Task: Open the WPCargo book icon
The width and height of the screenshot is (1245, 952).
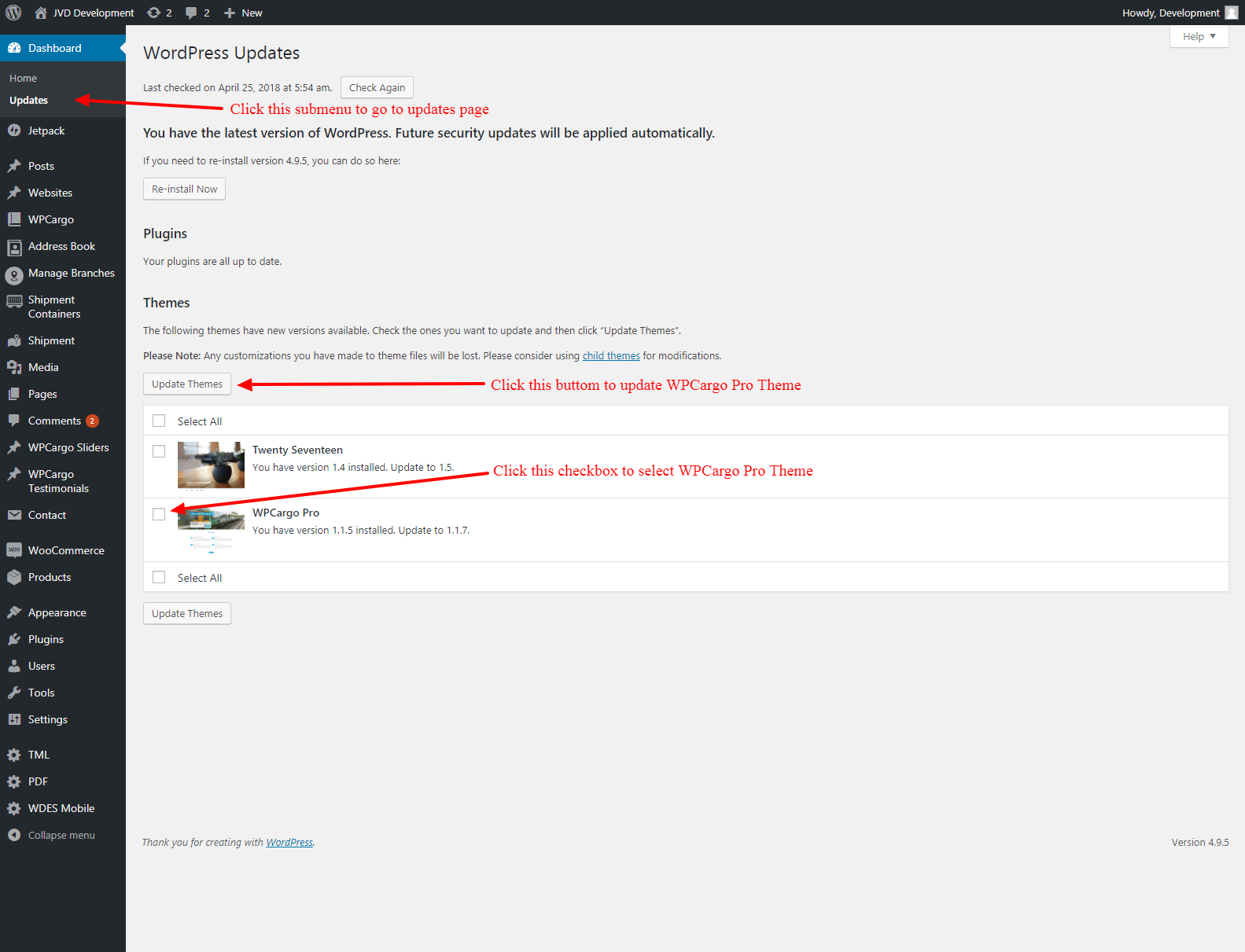Action: (x=14, y=219)
